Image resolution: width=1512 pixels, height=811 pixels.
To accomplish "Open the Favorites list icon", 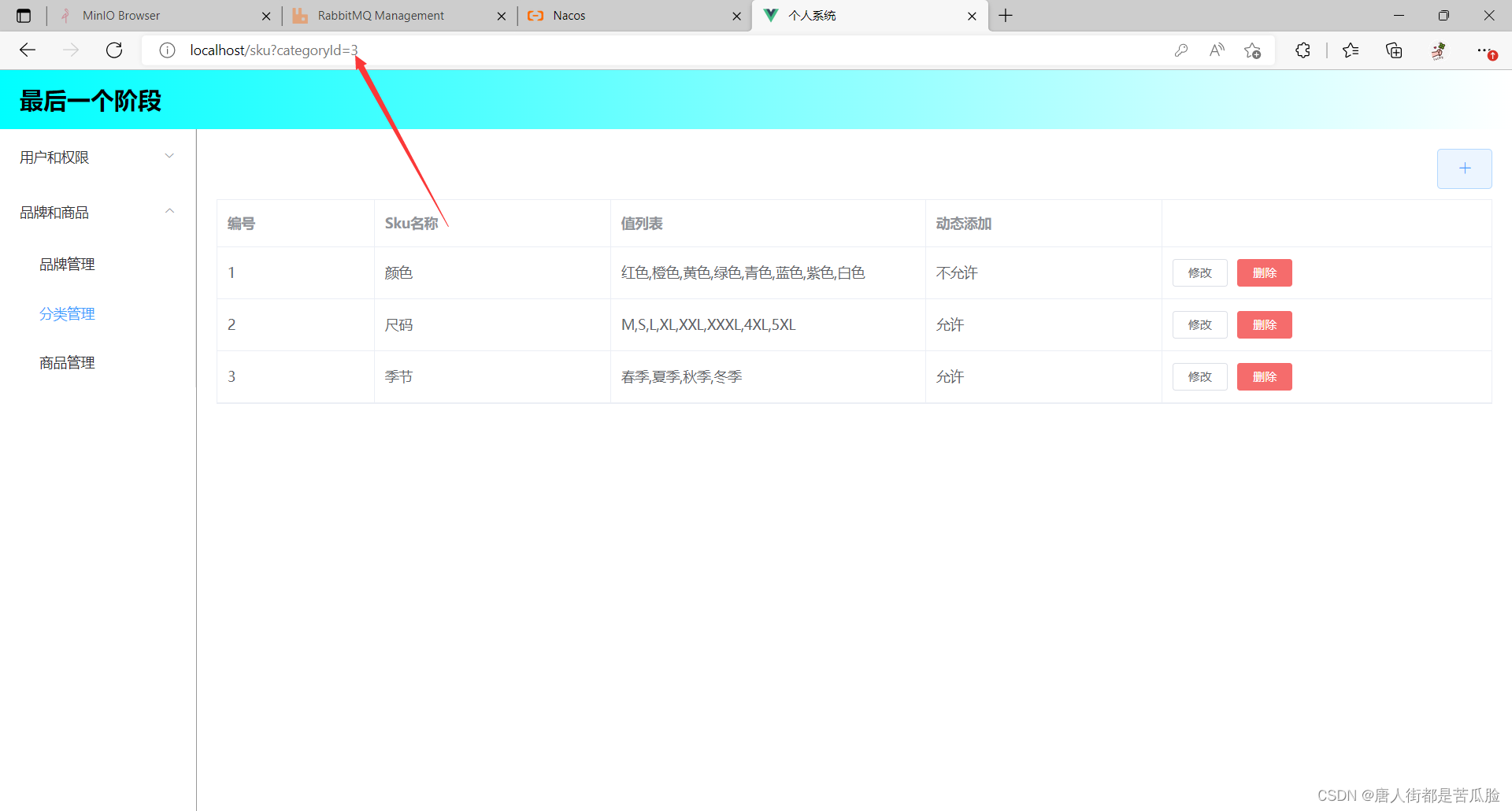I will pyautogui.click(x=1351, y=50).
